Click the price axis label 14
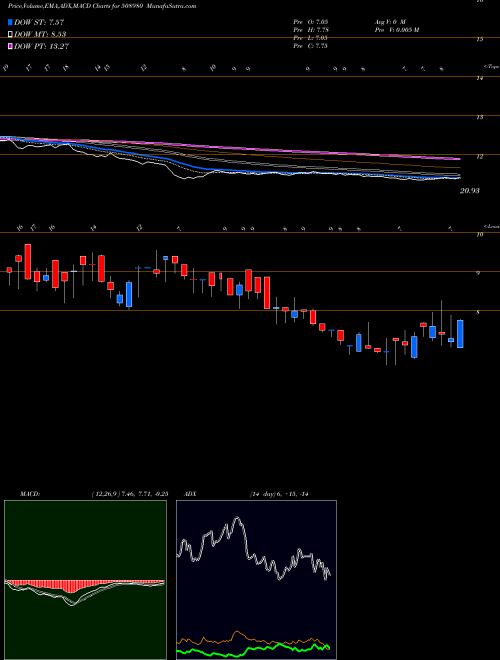 479,78
